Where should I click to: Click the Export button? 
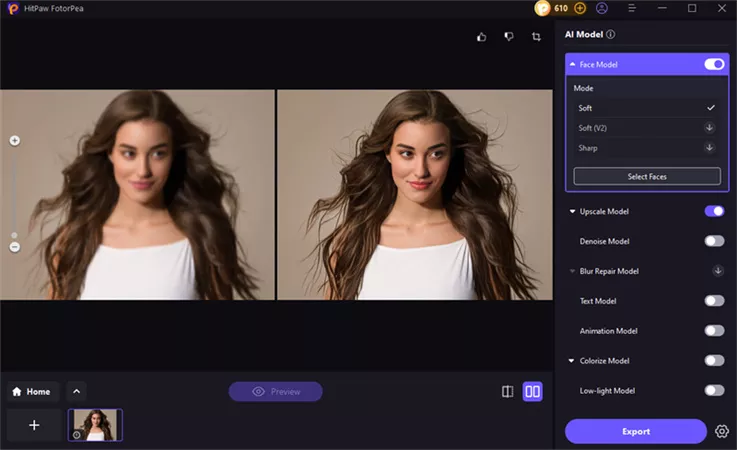(x=635, y=431)
